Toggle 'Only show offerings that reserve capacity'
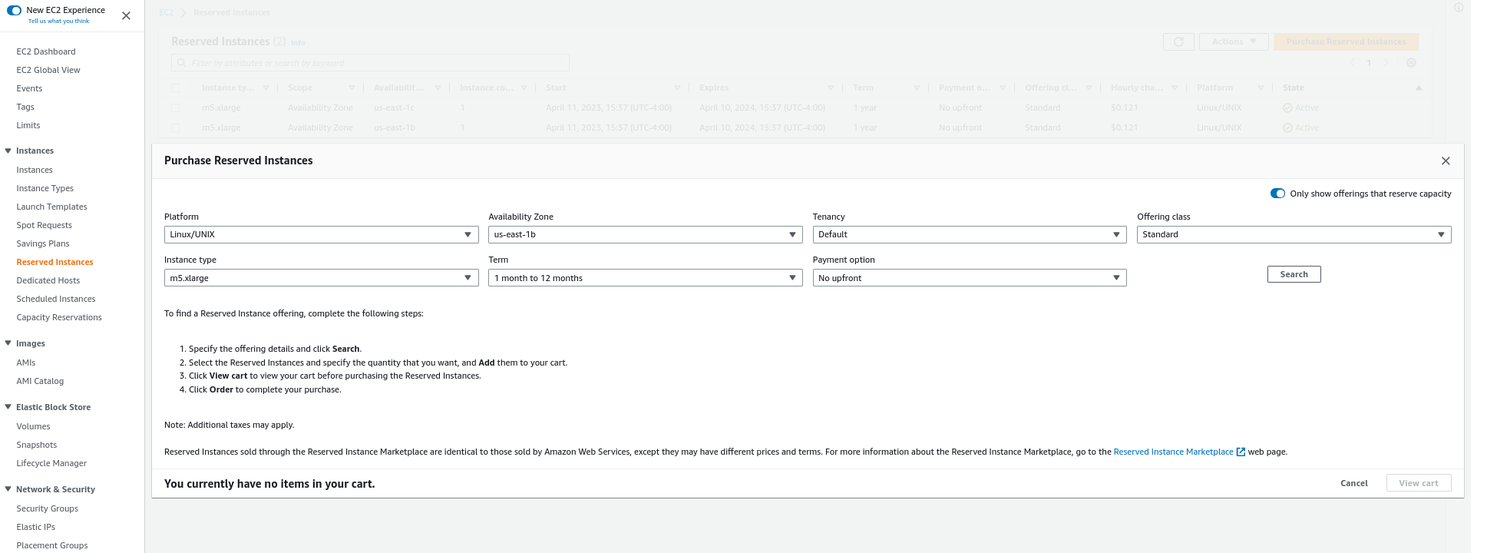Viewport: 1487px width, 553px height. point(1277,194)
